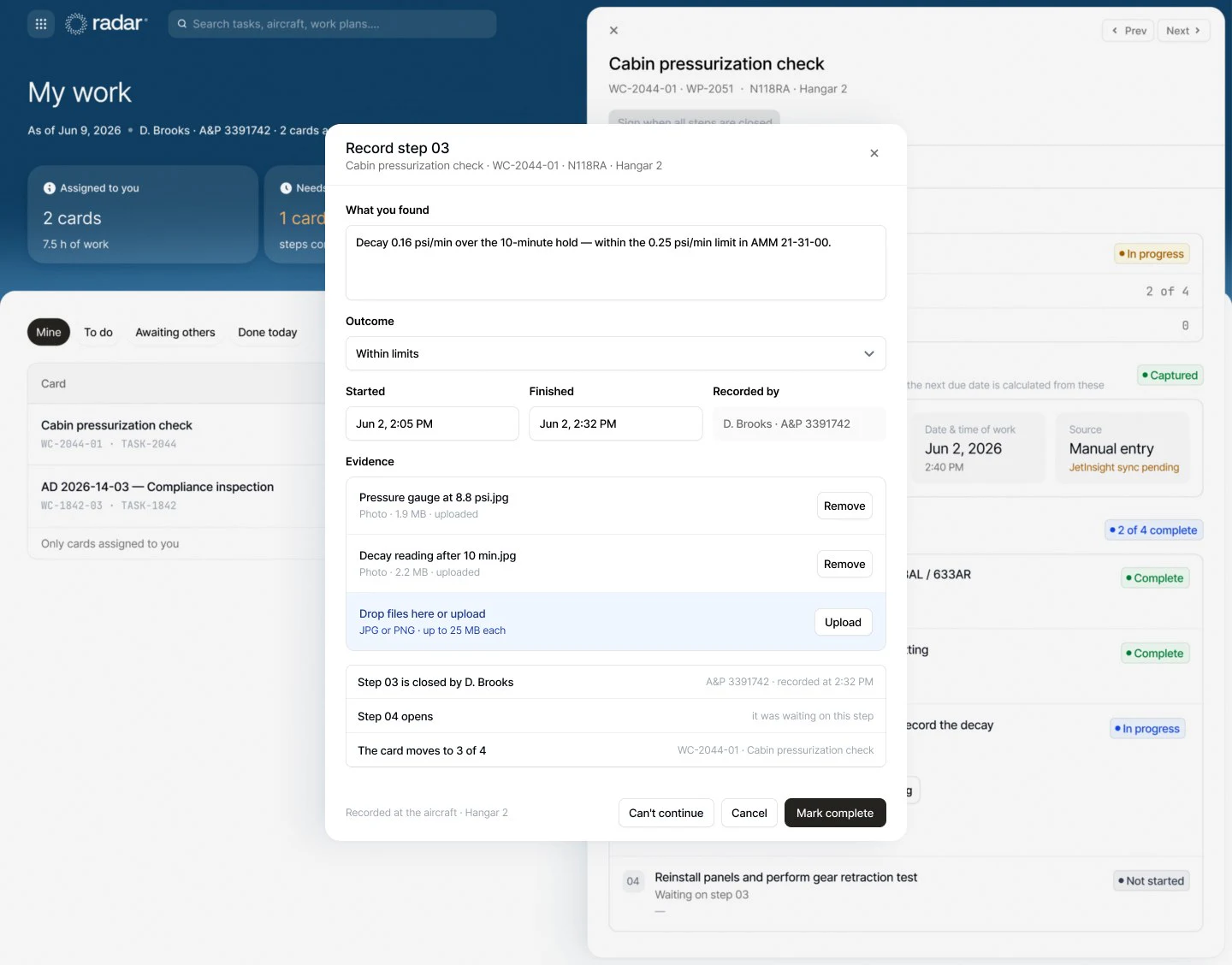This screenshot has height=965, width=1232.
Task: Edit the What you found text area
Action: pyautogui.click(x=616, y=263)
